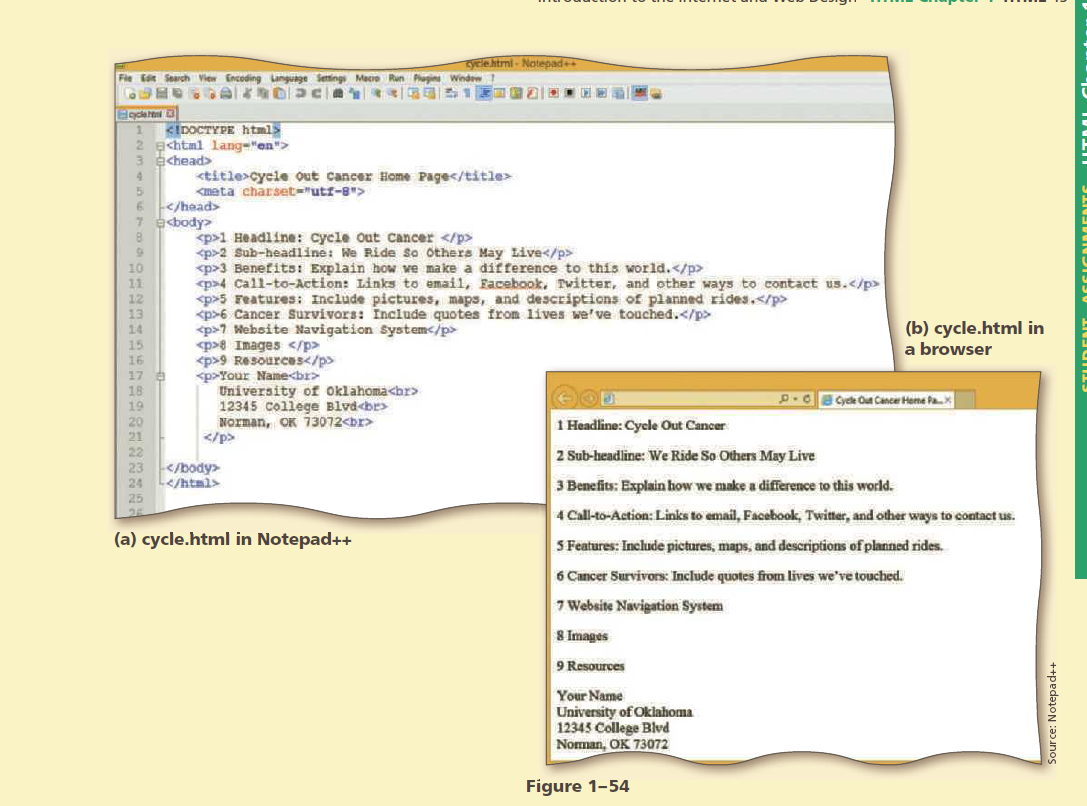This screenshot has width=1087, height=806.
Task: Collapse the body tag fold on line 7
Action: coord(160,223)
